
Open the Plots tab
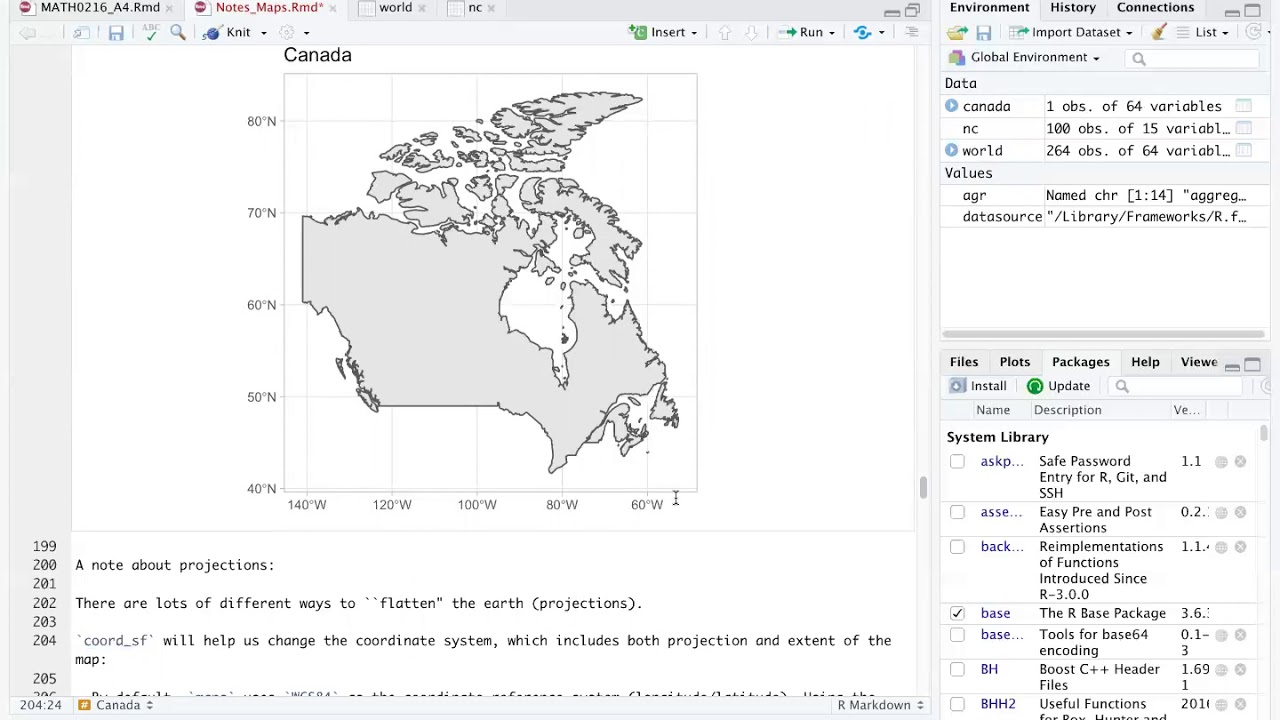(1014, 362)
